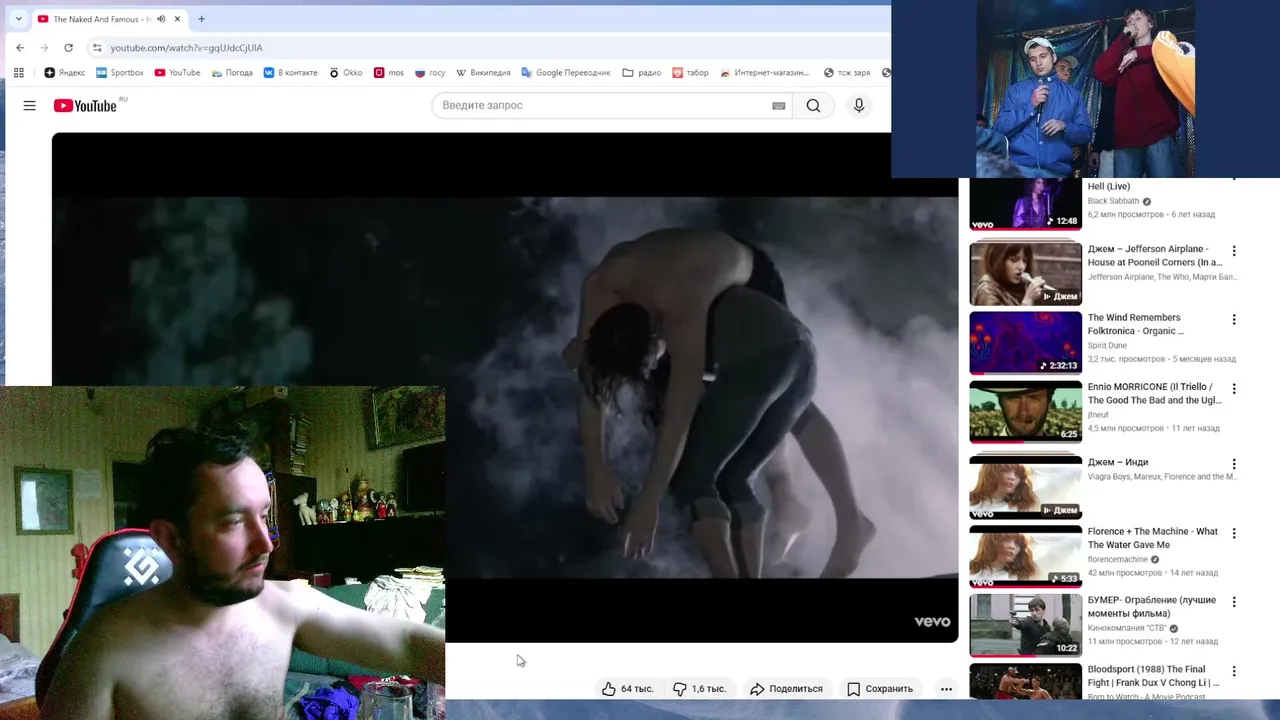Open options menu for Florence + The Machine

pyautogui.click(x=1234, y=533)
